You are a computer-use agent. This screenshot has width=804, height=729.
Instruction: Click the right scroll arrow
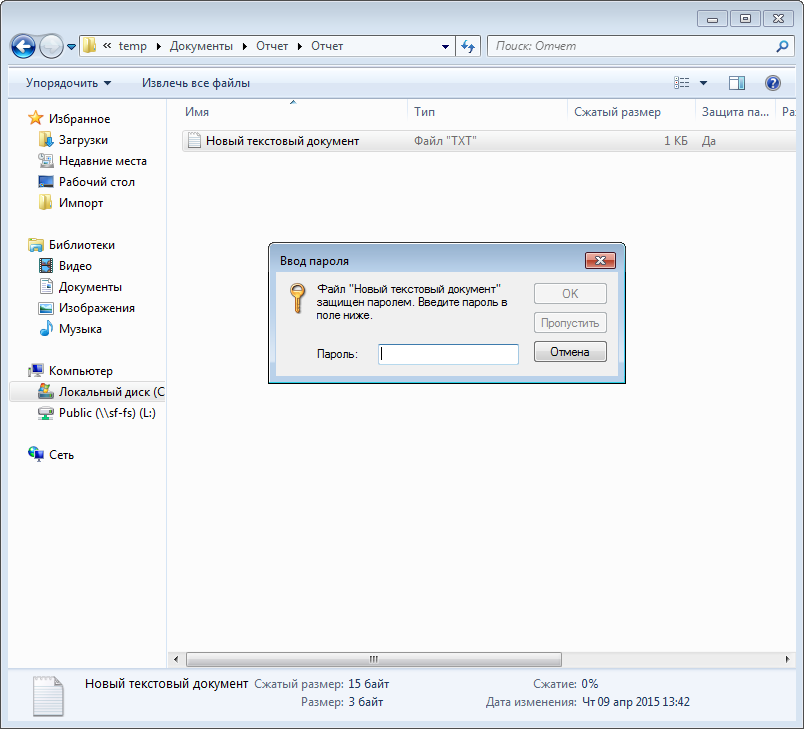click(788, 659)
